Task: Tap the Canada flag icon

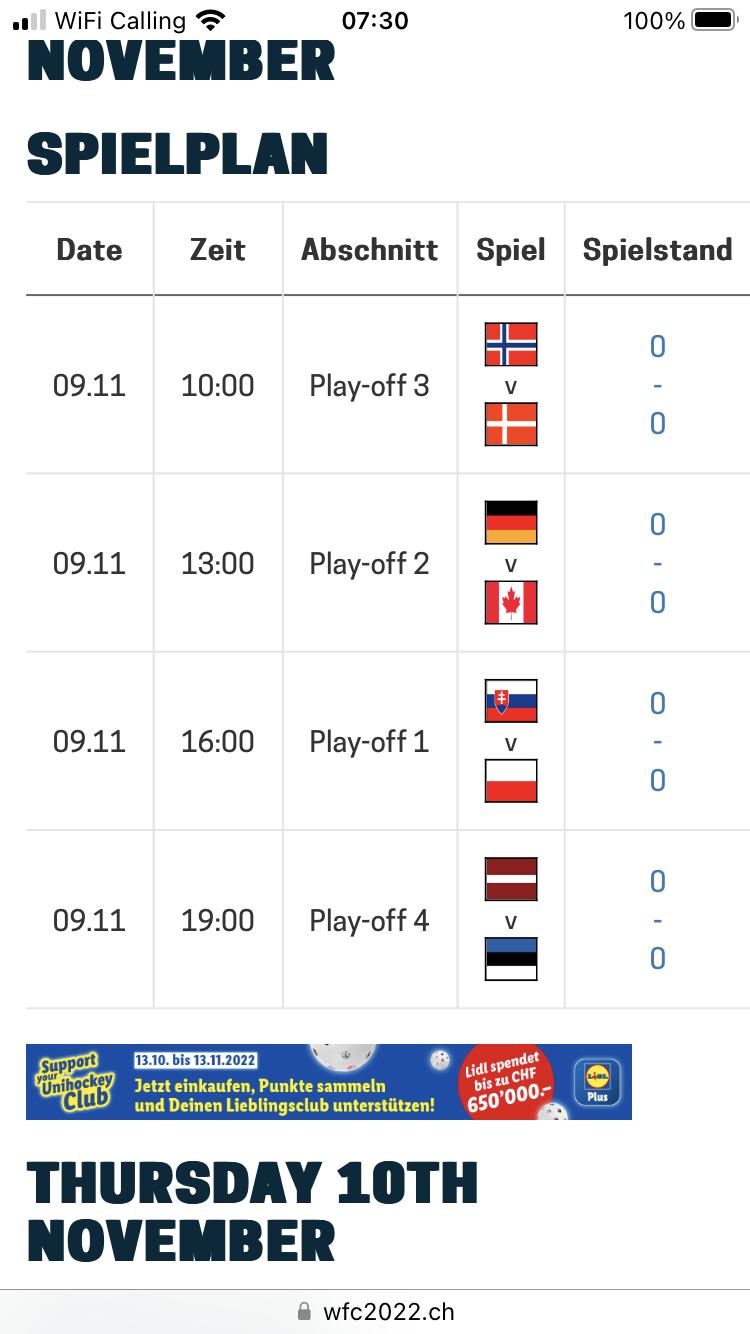Action: pyautogui.click(x=511, y=602)
